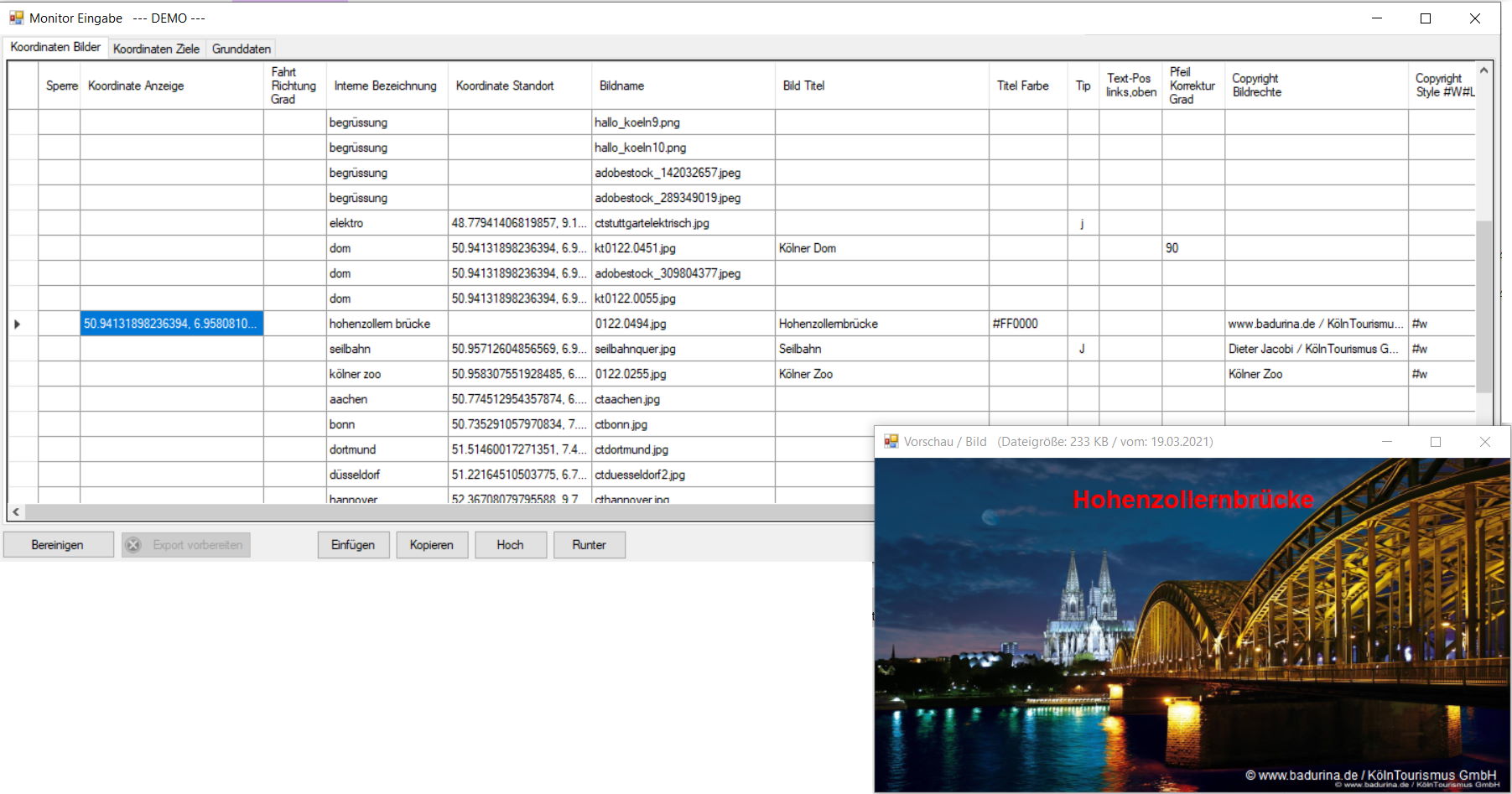Open the Grunddaten tab
1512x794 pixels.
coord(241,49)
